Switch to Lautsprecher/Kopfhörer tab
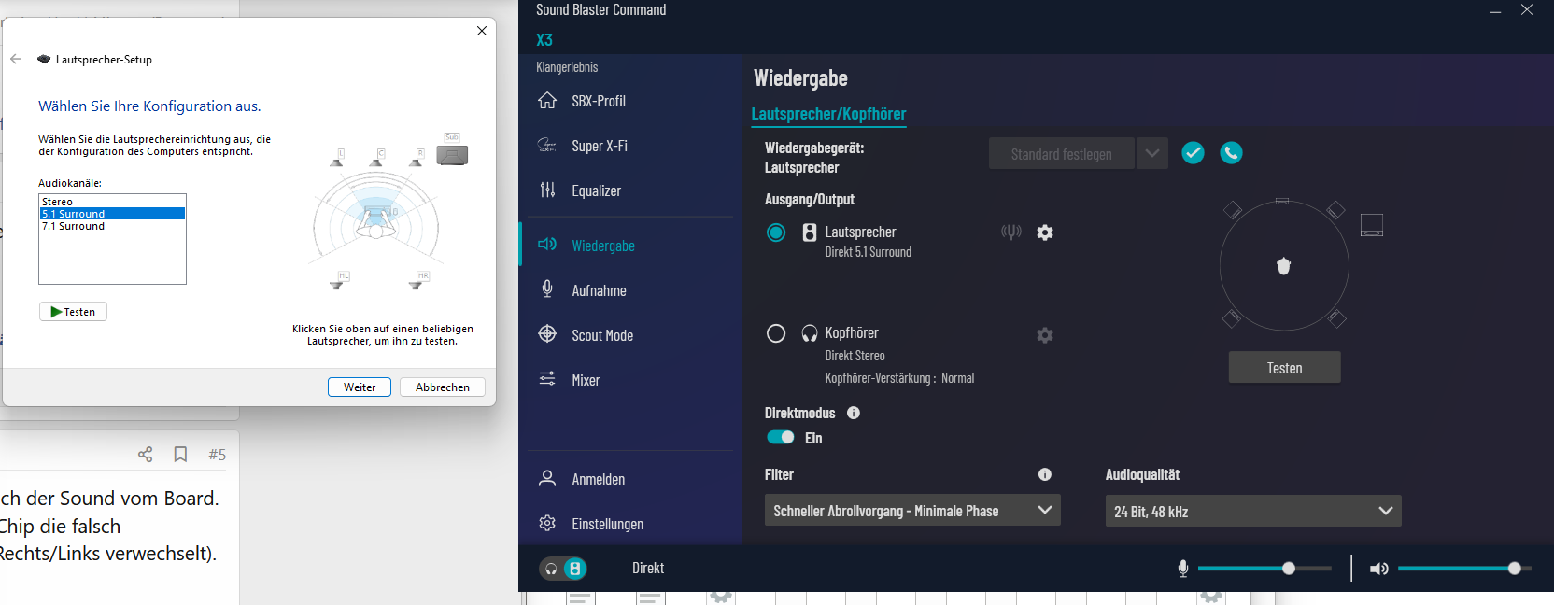This screenshot has width=1568, height=605. 828,114
